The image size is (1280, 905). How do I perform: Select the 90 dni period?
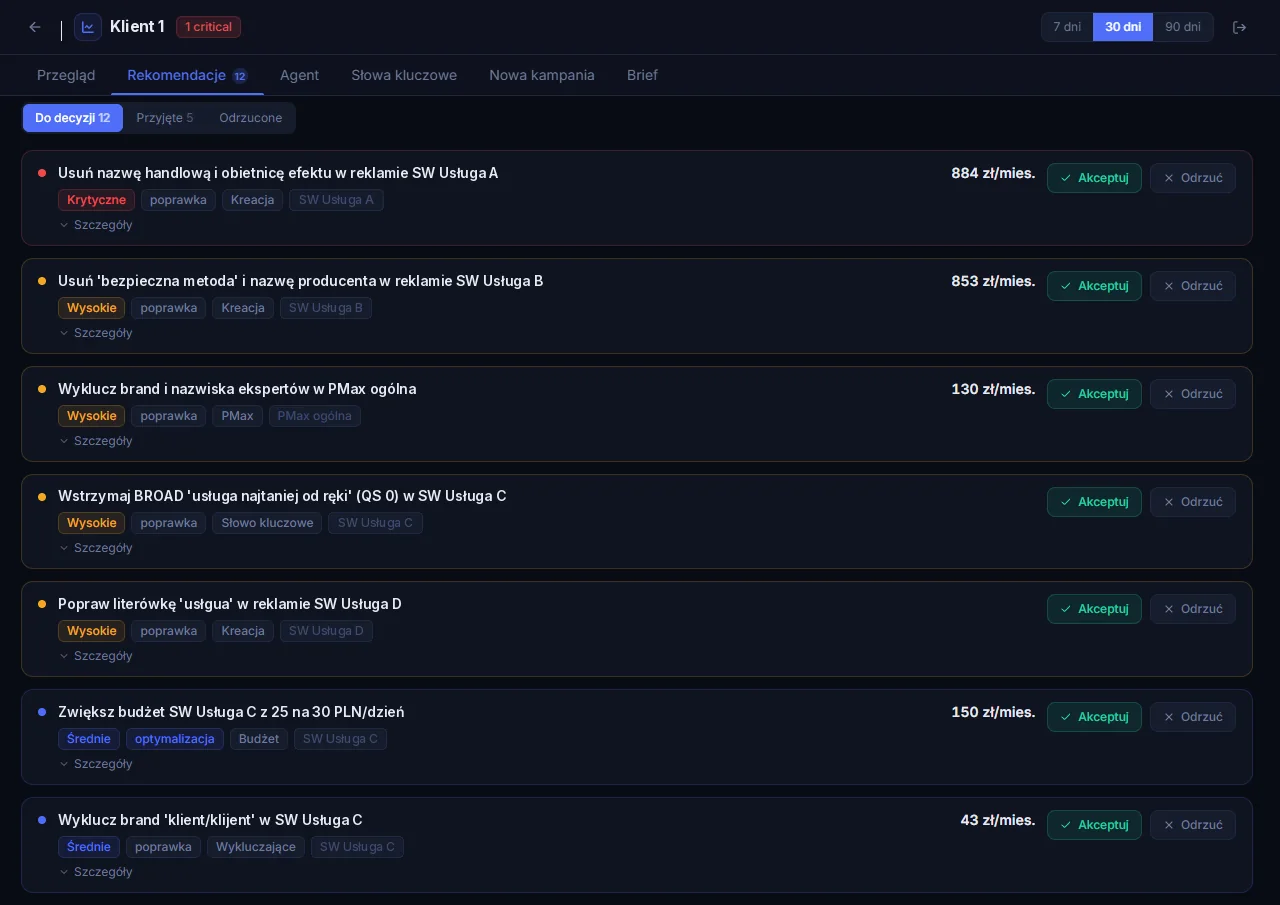(1183, 27)
